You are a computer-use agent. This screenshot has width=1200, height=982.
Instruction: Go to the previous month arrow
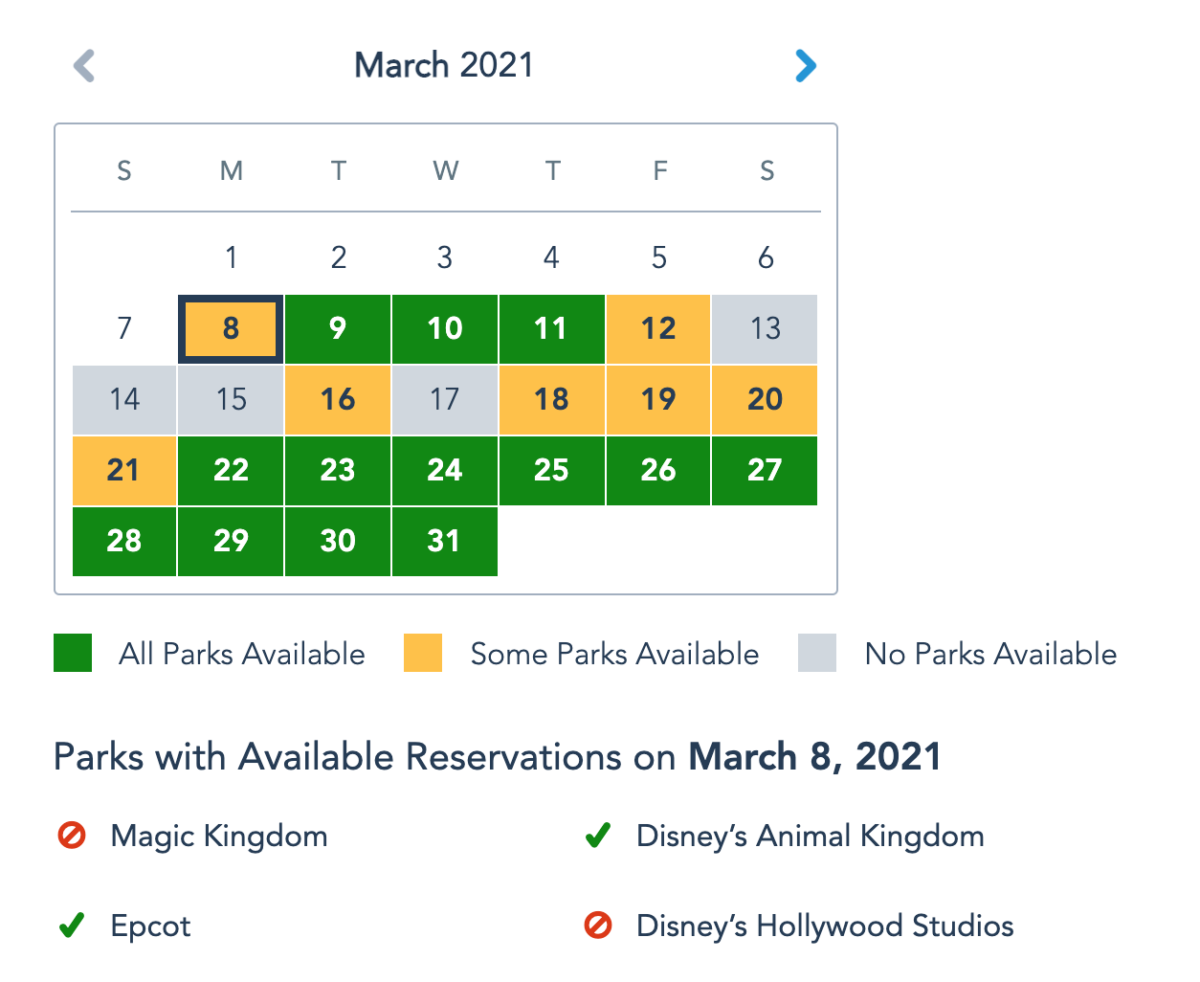click(x=84, y=67)
